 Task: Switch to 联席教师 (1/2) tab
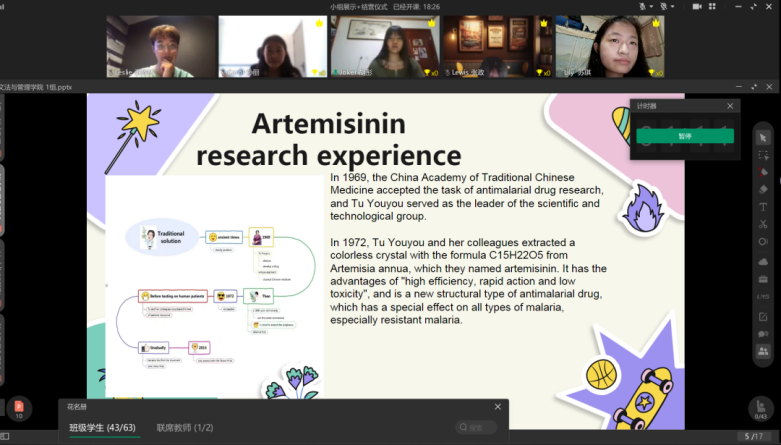coord(184,428)
